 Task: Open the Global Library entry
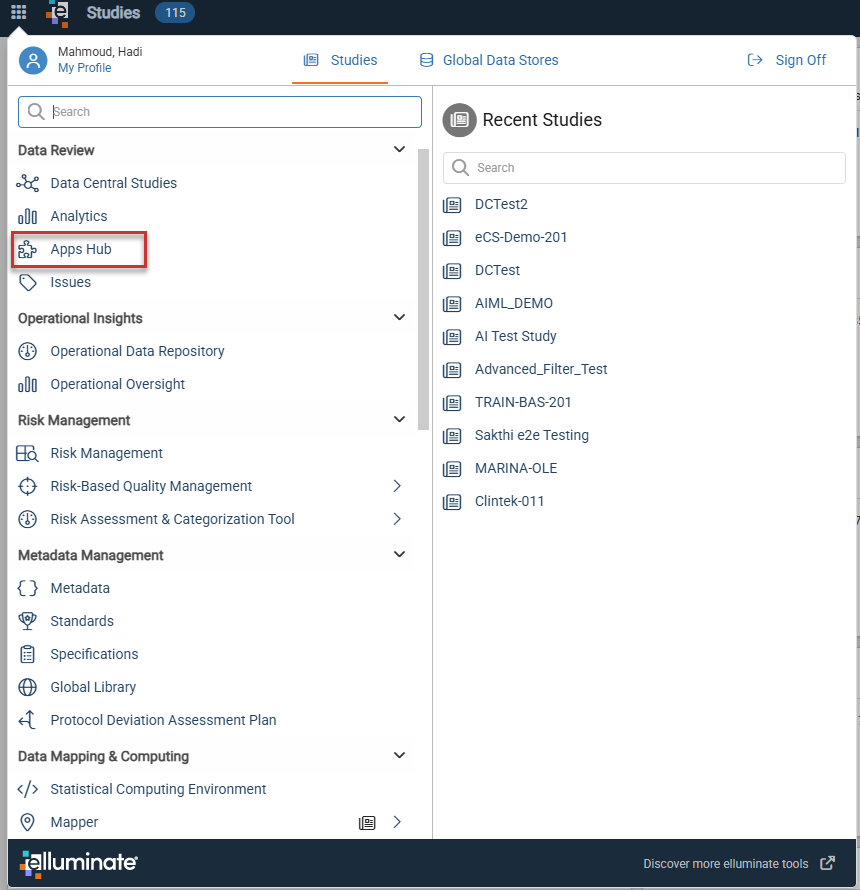tap(93, 687)
